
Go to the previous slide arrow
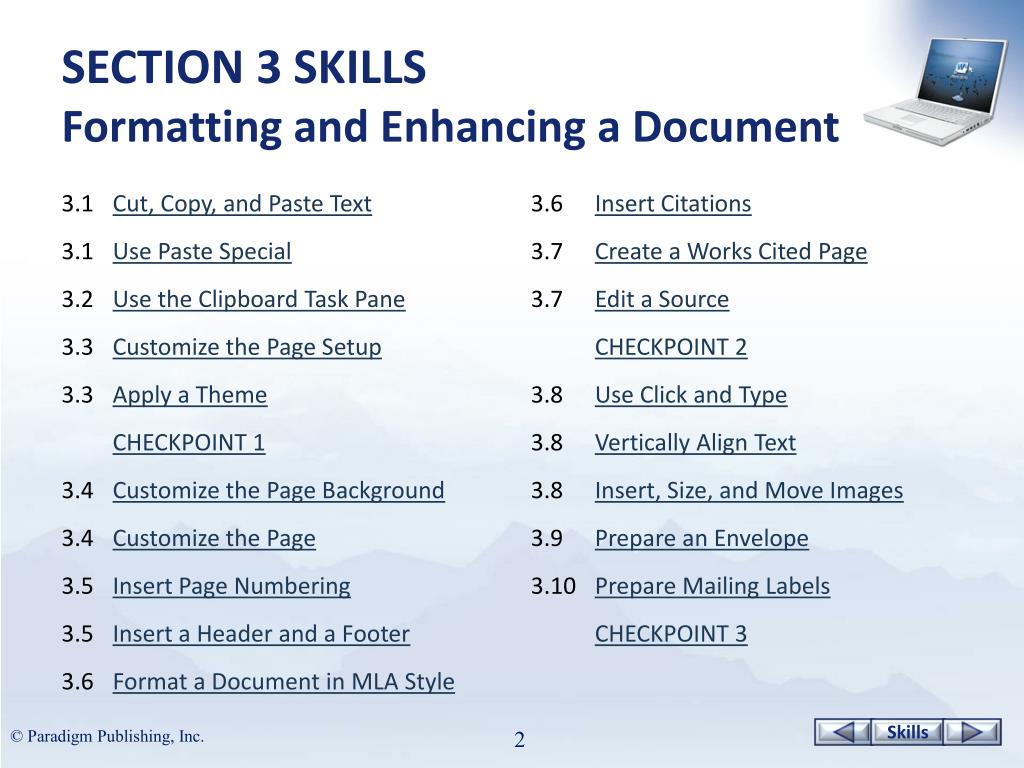[842, 732]
